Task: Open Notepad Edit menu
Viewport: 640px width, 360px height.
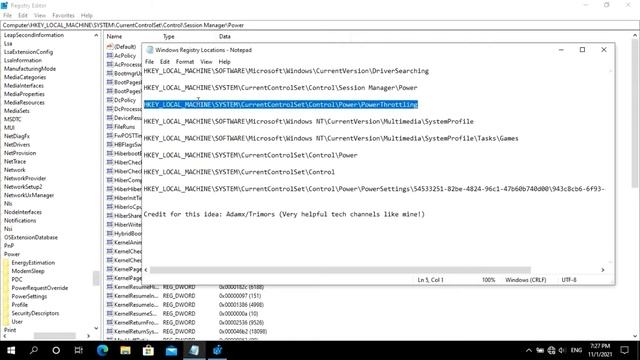Action: tap(164, 62)
